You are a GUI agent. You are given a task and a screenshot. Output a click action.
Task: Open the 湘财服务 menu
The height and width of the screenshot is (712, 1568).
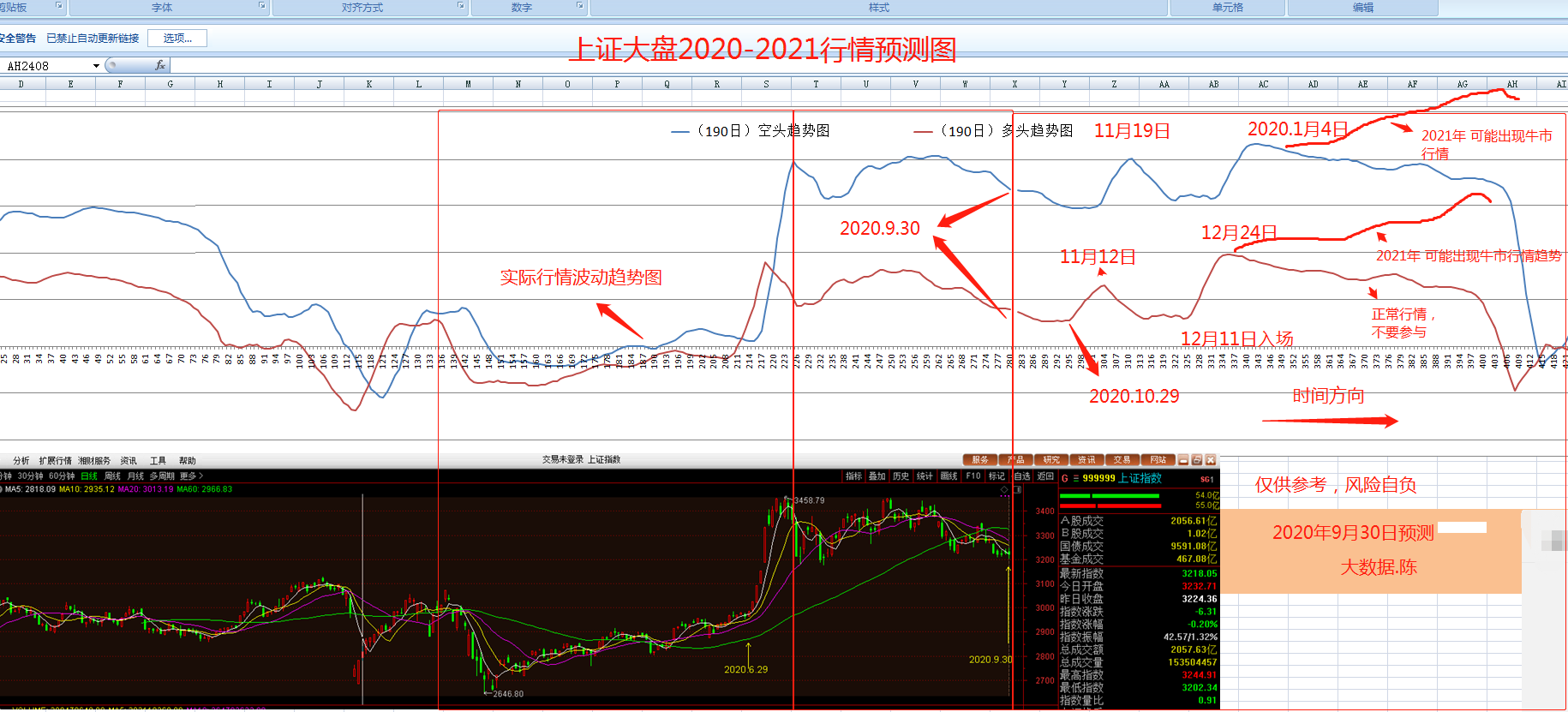(94, 461)
